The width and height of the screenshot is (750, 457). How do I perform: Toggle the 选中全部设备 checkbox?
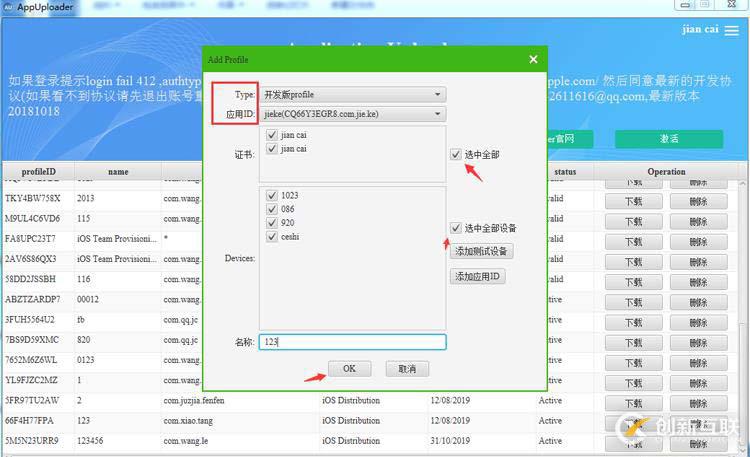pos(455,228)
